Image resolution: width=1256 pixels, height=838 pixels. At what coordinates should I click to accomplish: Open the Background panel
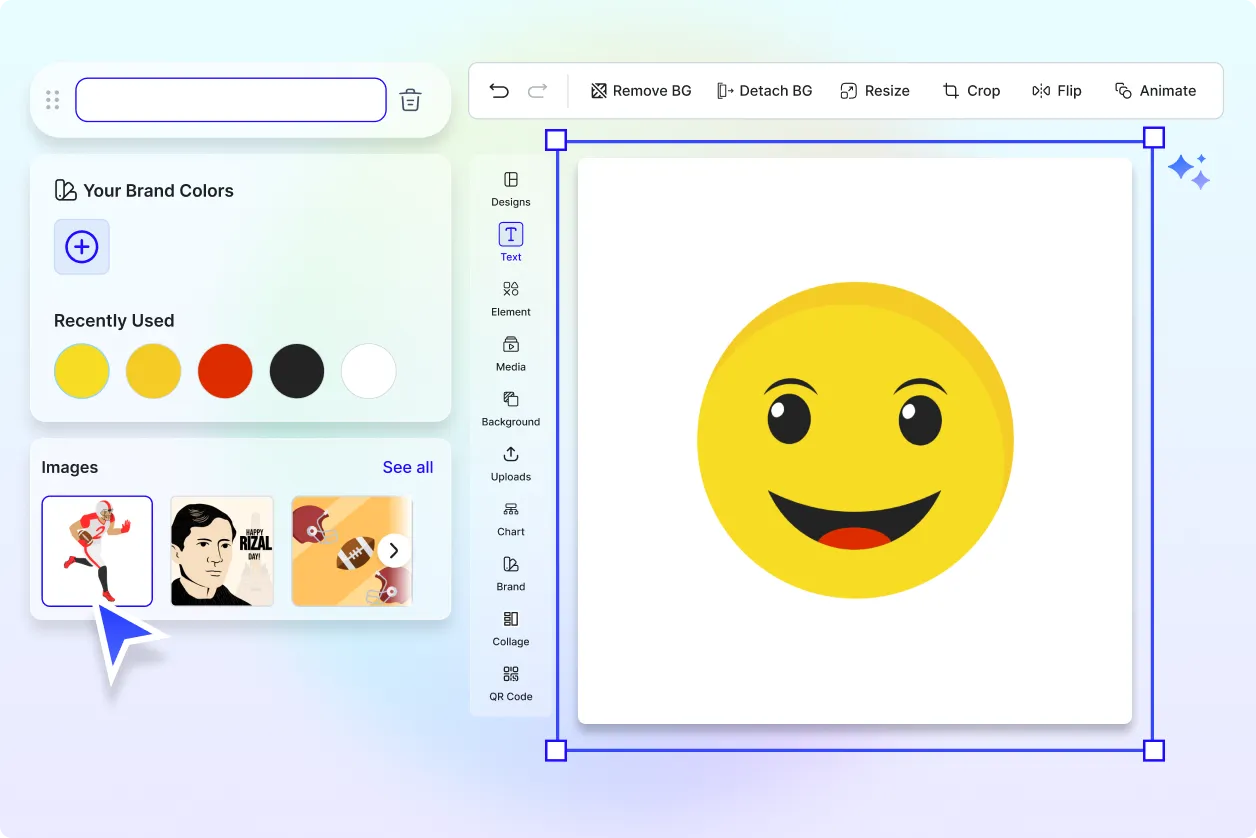(511, 408)
